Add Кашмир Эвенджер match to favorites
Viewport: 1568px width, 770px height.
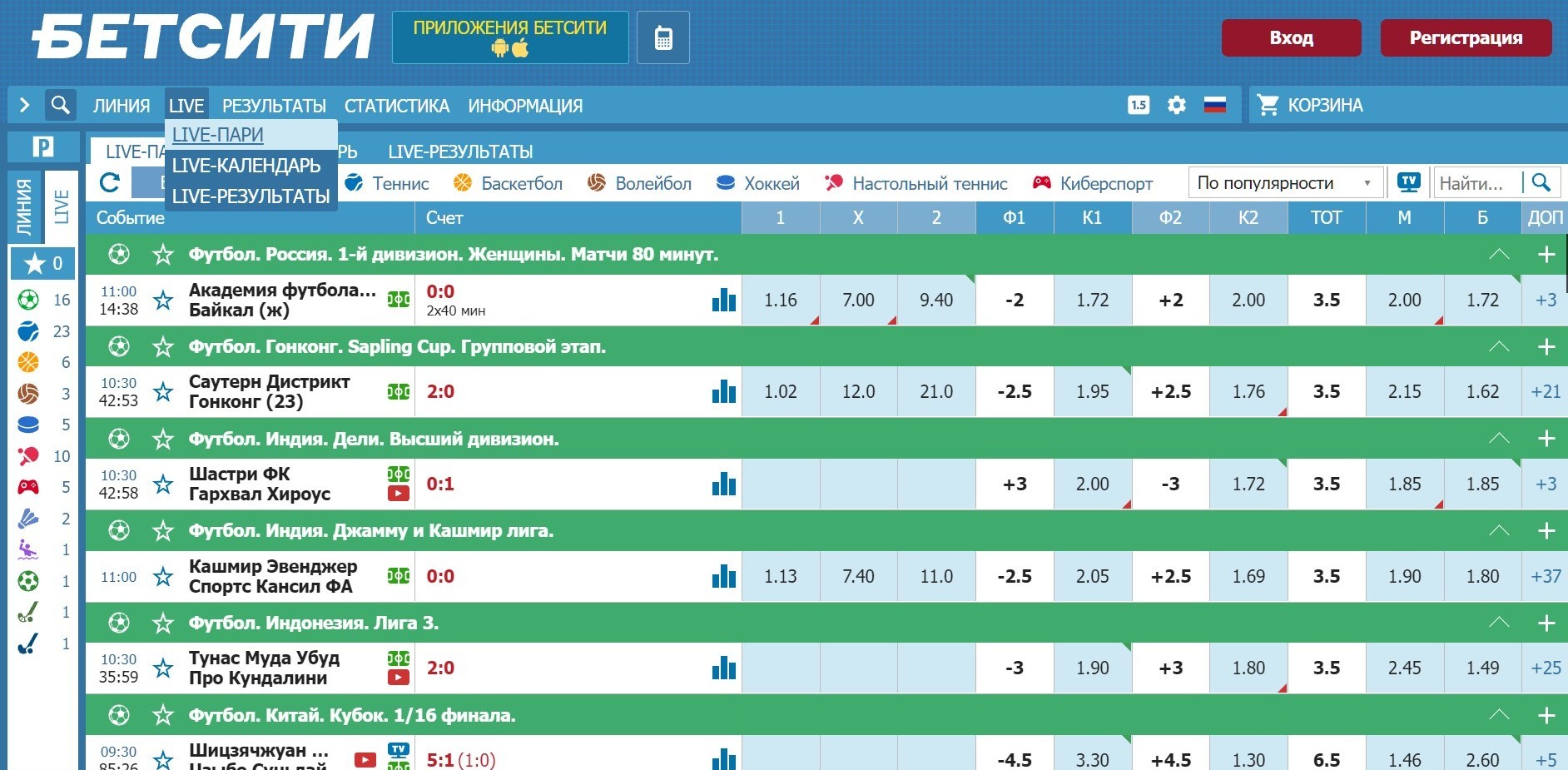click(163, 576)
